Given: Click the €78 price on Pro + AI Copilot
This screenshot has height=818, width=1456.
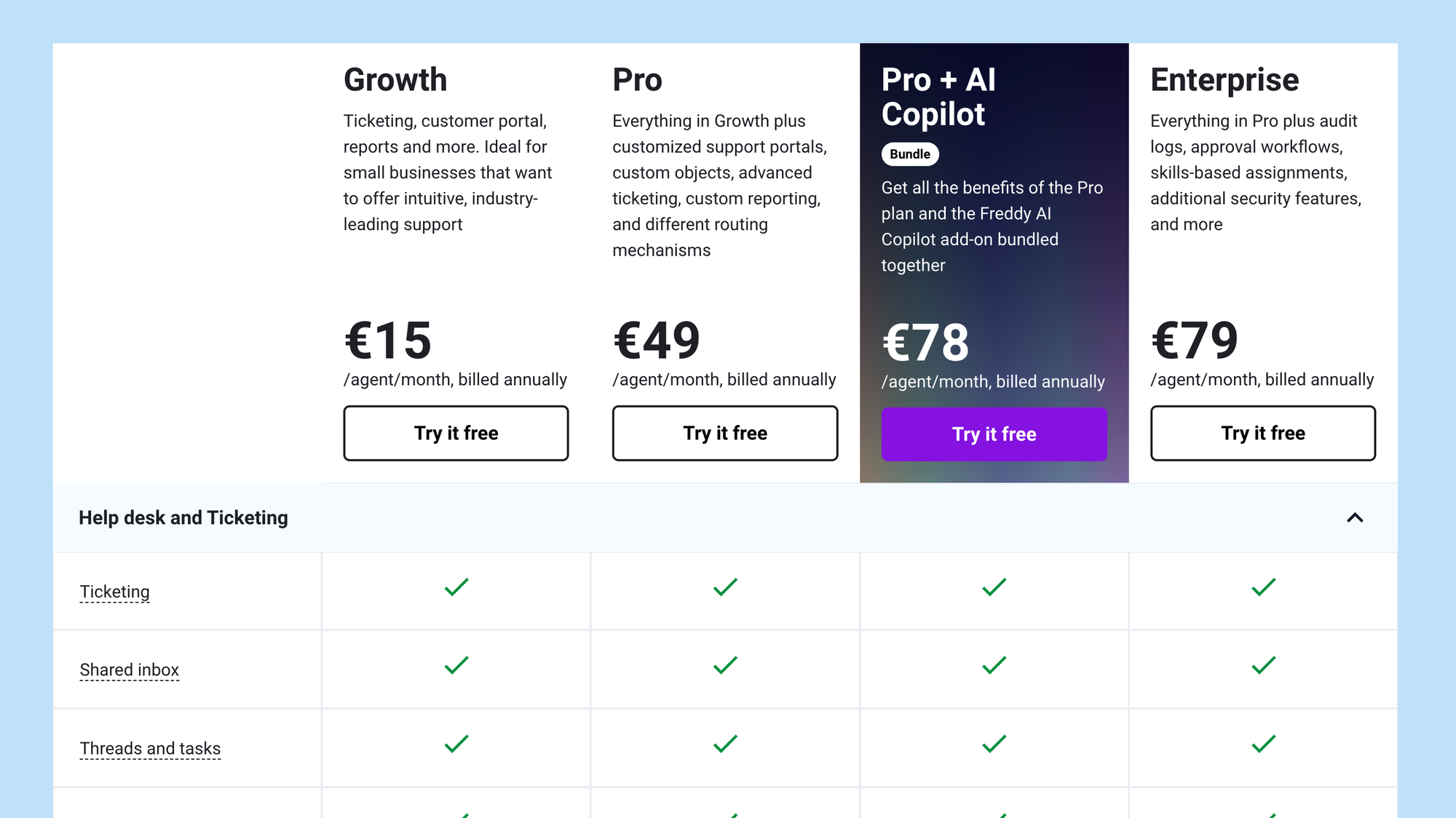Looking at the screenshot, I should (x=925, y=342).
